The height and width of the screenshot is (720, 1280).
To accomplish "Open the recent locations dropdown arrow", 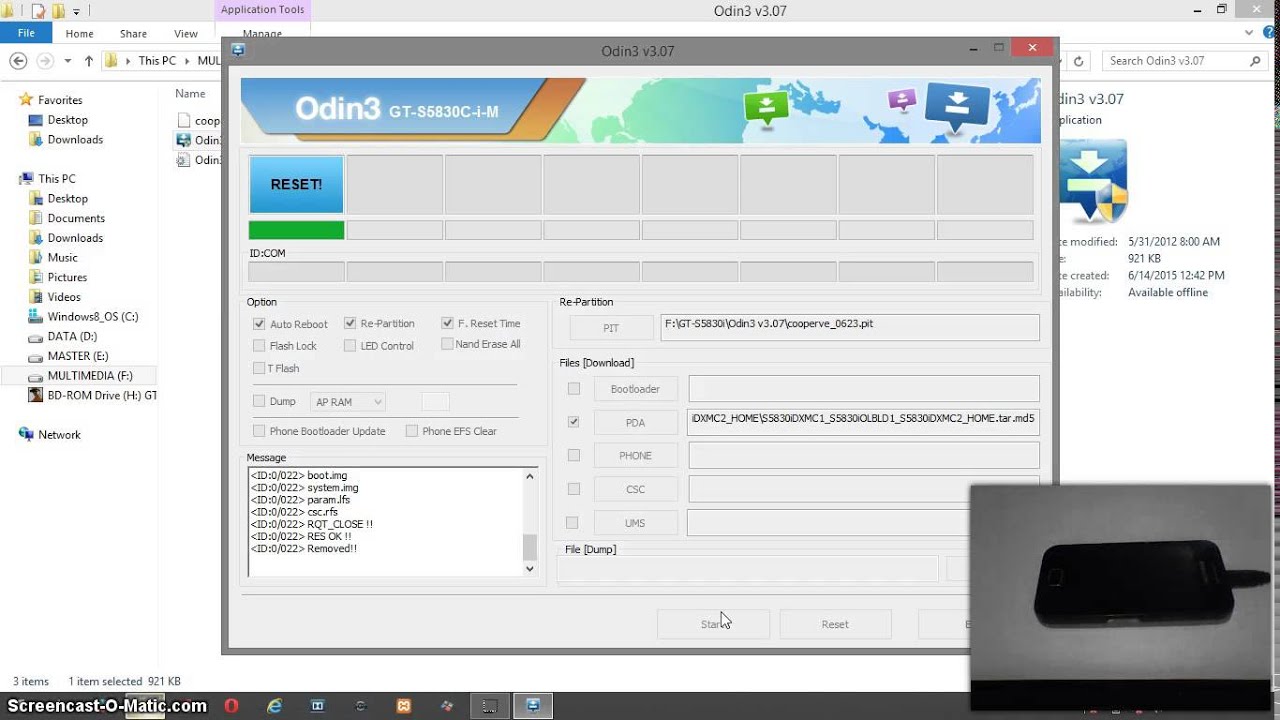I will [68, 61].
